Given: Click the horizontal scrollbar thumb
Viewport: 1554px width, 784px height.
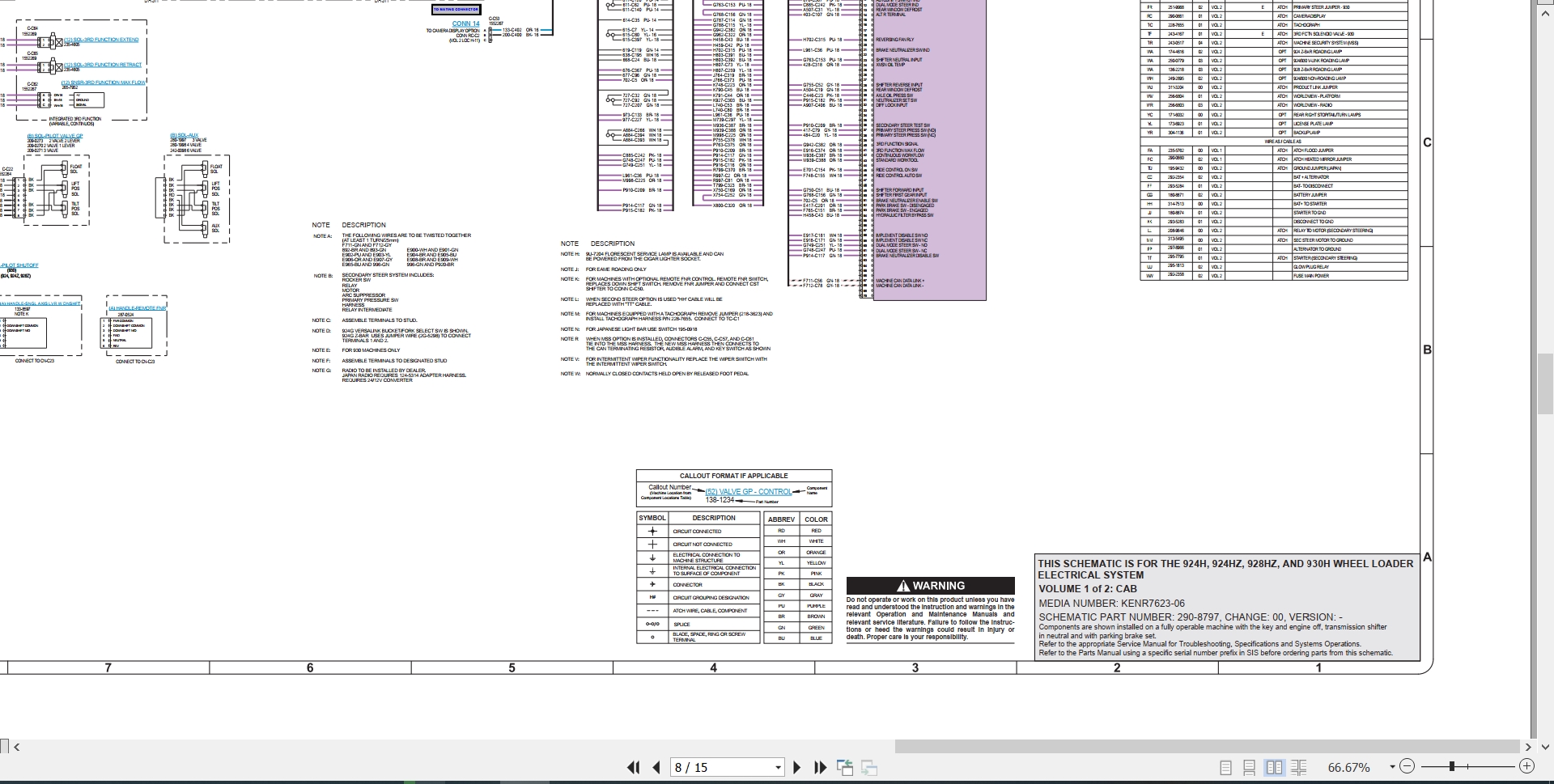Looking at the screenshot, I should click(x=1207, y=747).
